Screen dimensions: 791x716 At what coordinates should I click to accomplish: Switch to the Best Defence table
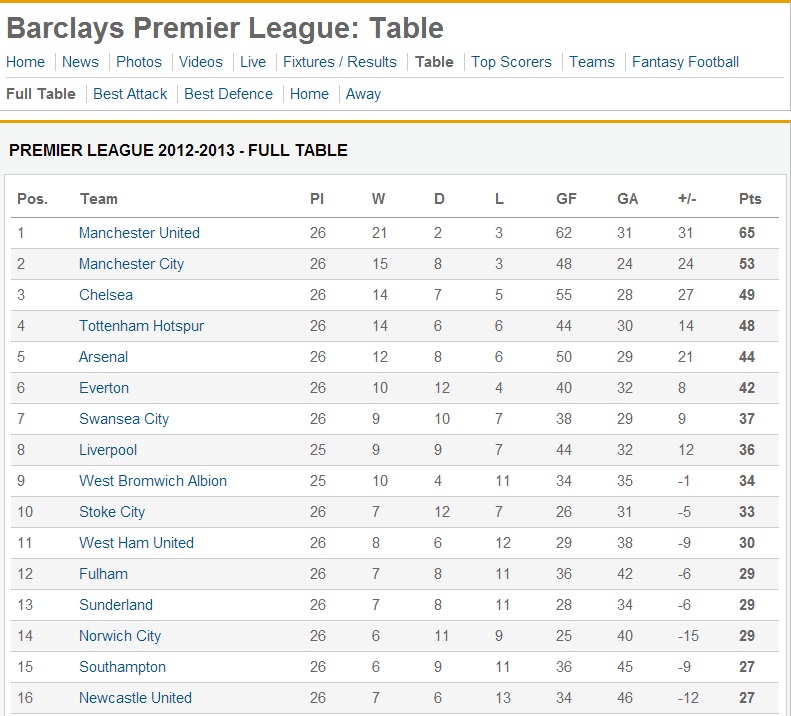229,94
